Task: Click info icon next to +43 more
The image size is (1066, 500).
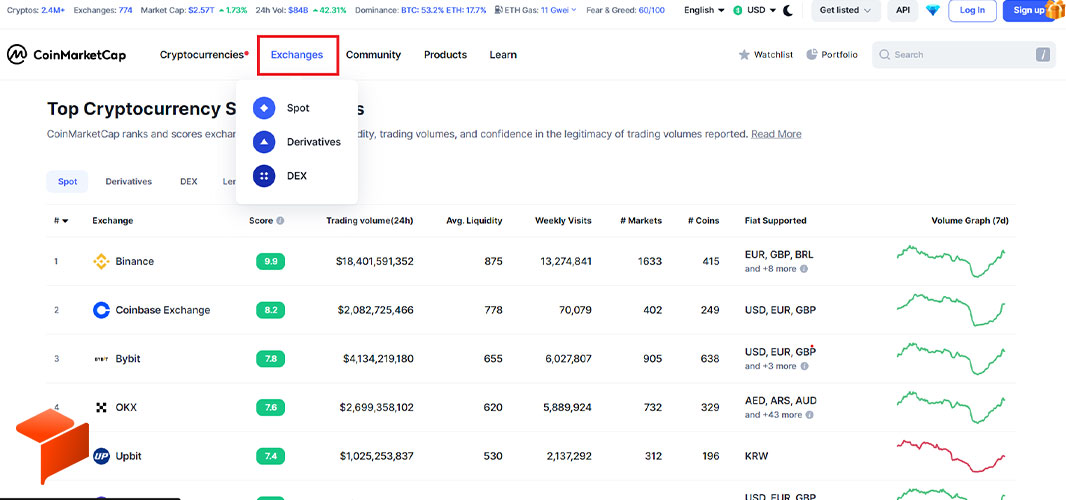Action: 809,415
